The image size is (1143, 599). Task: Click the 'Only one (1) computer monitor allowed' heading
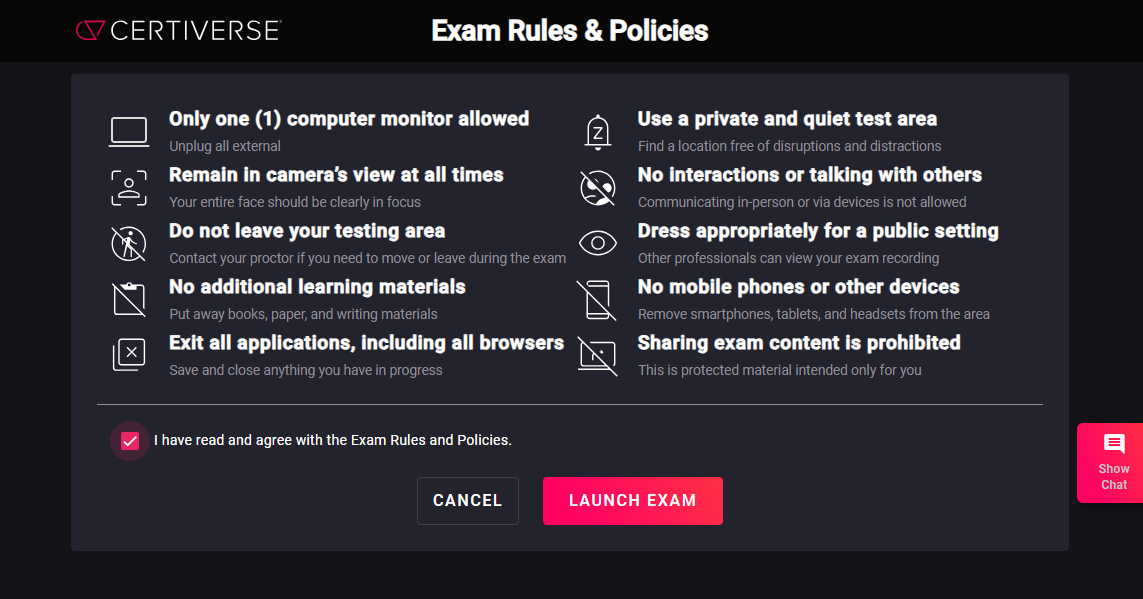[349, 119]
